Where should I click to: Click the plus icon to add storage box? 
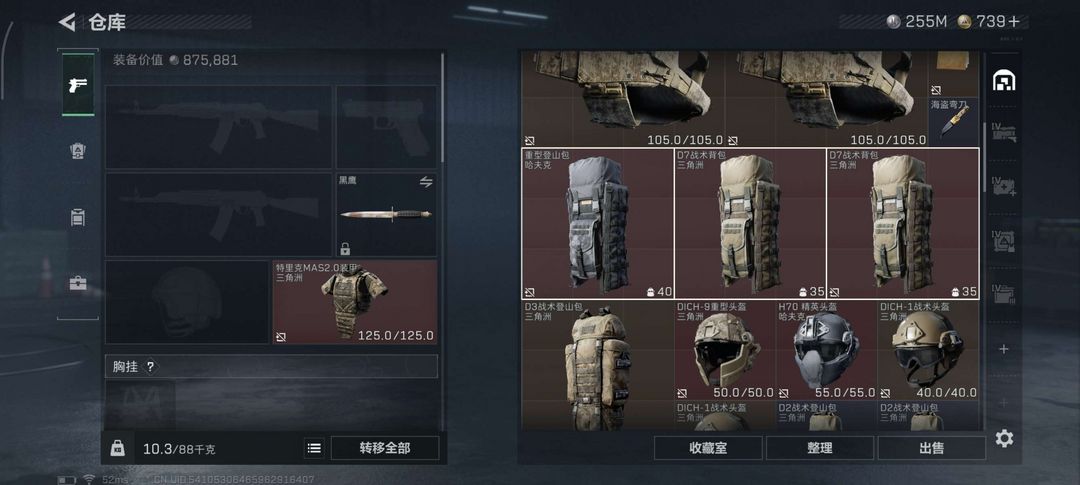coord(1004,349)
